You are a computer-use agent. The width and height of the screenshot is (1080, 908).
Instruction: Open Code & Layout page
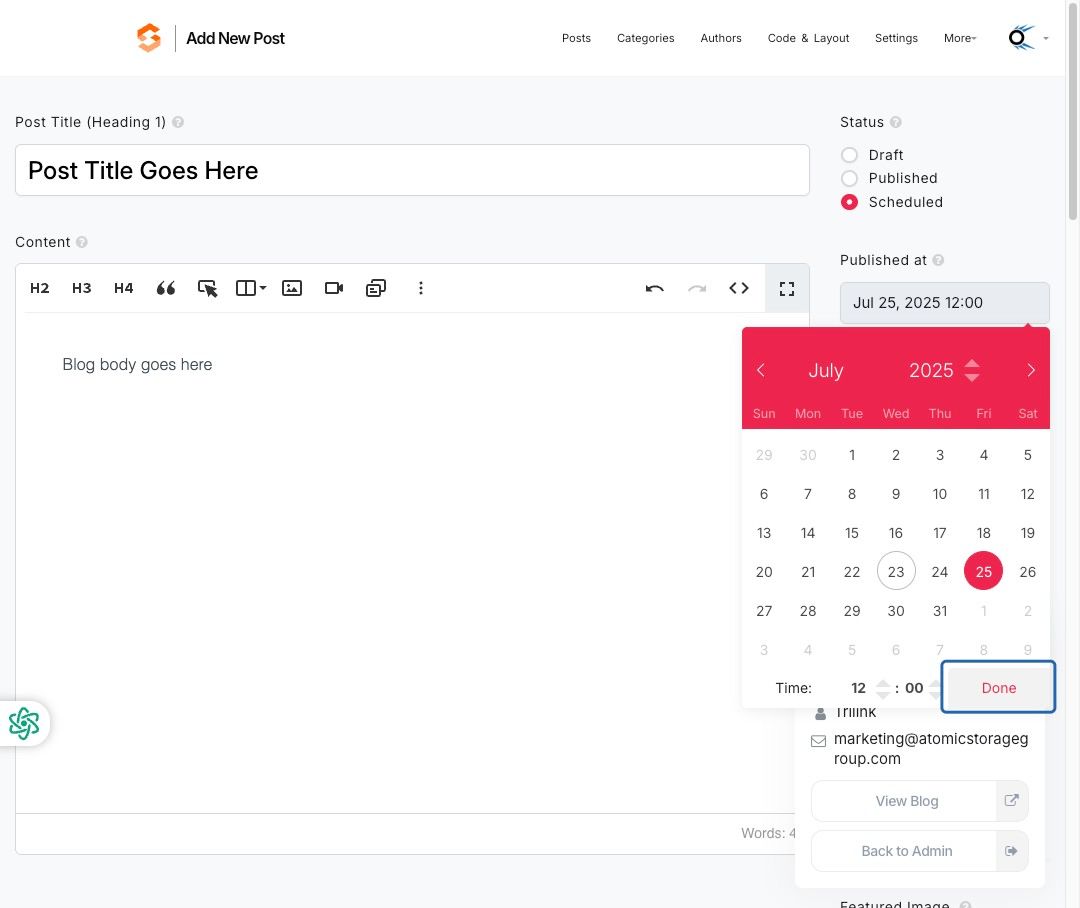pyautogui.click(x=809, y=38)
